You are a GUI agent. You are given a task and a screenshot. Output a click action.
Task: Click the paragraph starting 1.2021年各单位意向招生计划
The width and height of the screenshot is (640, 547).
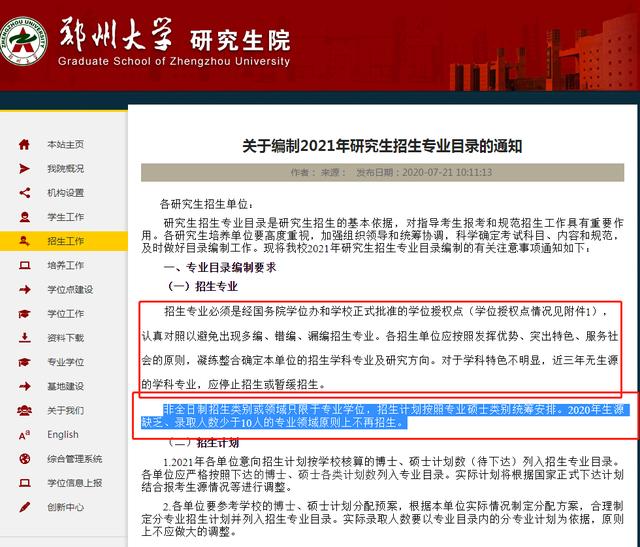click(382, 474)
